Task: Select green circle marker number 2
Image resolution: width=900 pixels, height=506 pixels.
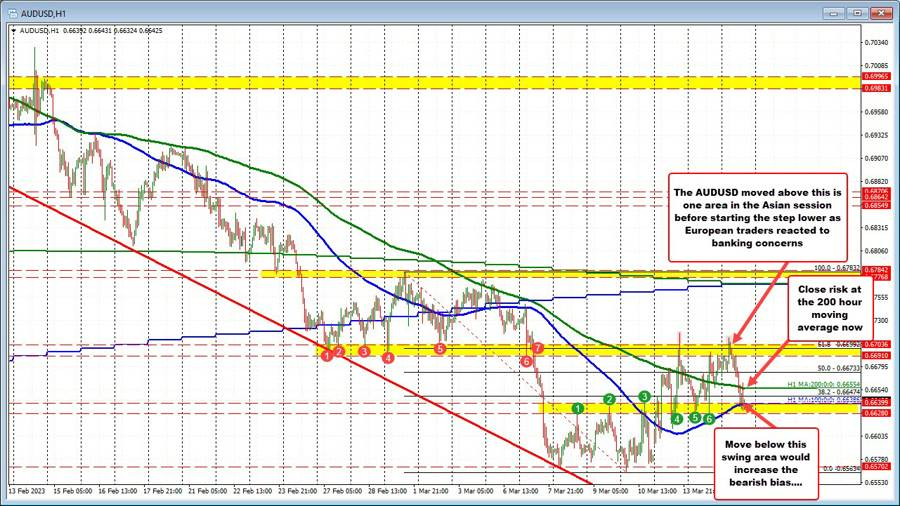Action: pyautogui.click(x=608, y=399)
